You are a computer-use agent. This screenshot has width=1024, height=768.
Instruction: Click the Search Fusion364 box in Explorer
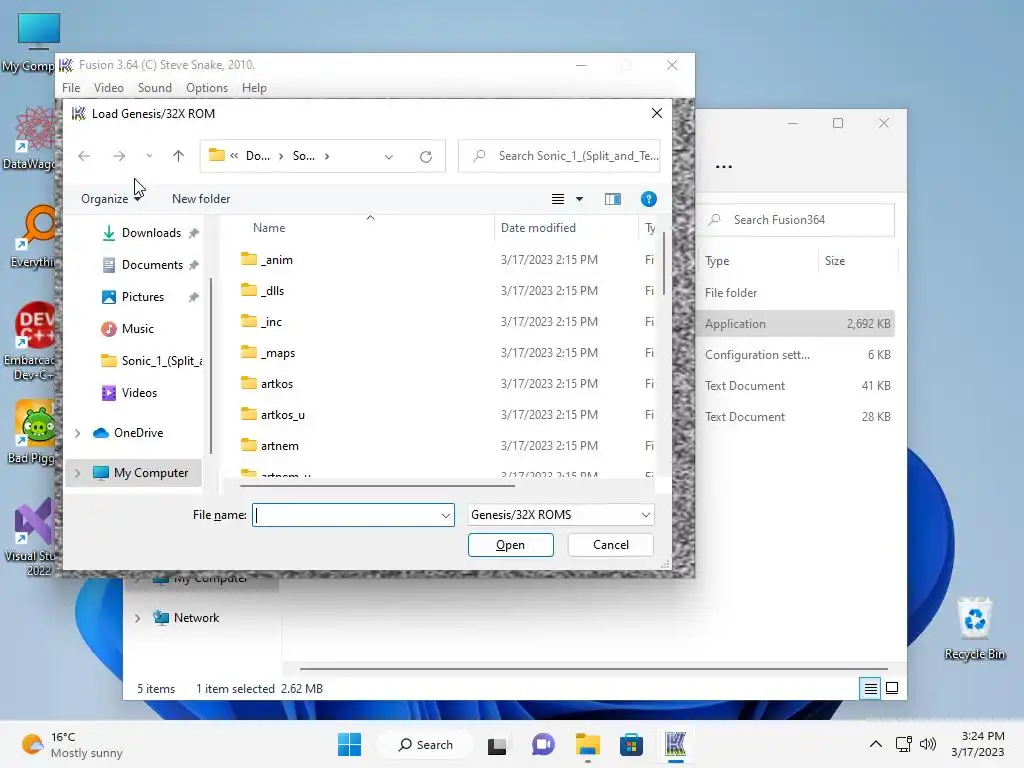tap(797, 220)
